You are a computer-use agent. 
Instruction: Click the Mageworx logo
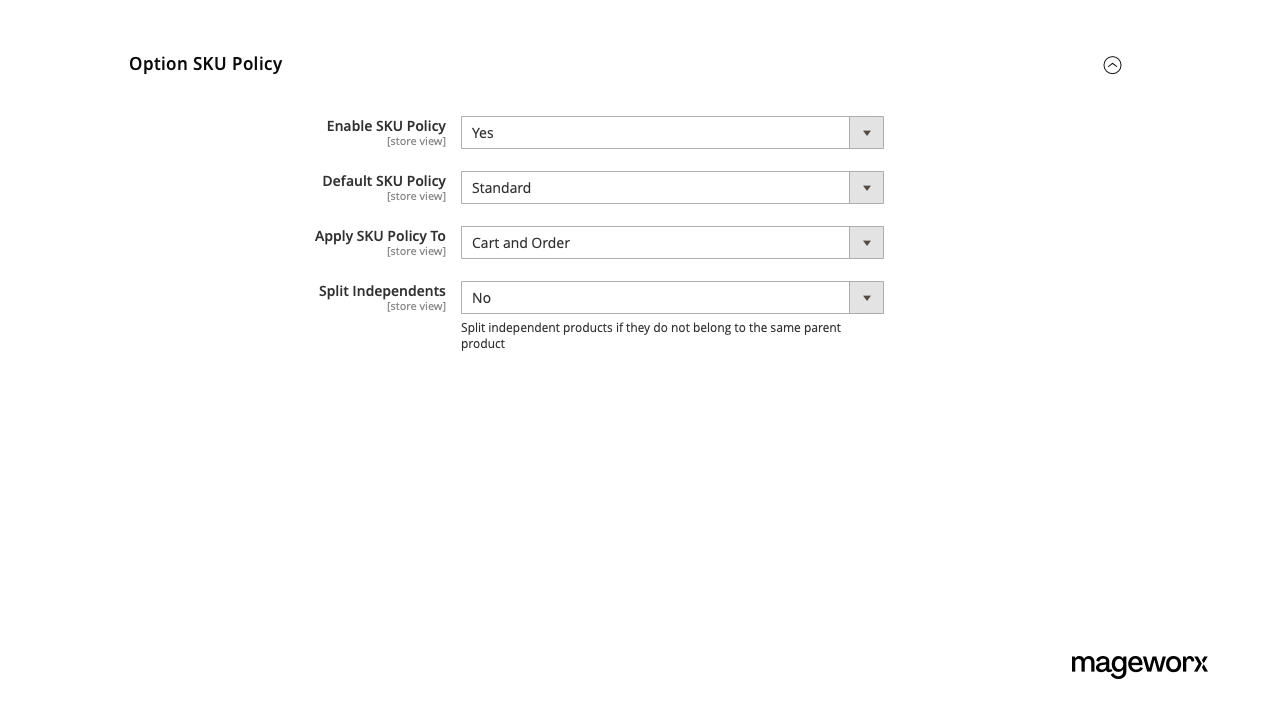[x=1139, y=665]
